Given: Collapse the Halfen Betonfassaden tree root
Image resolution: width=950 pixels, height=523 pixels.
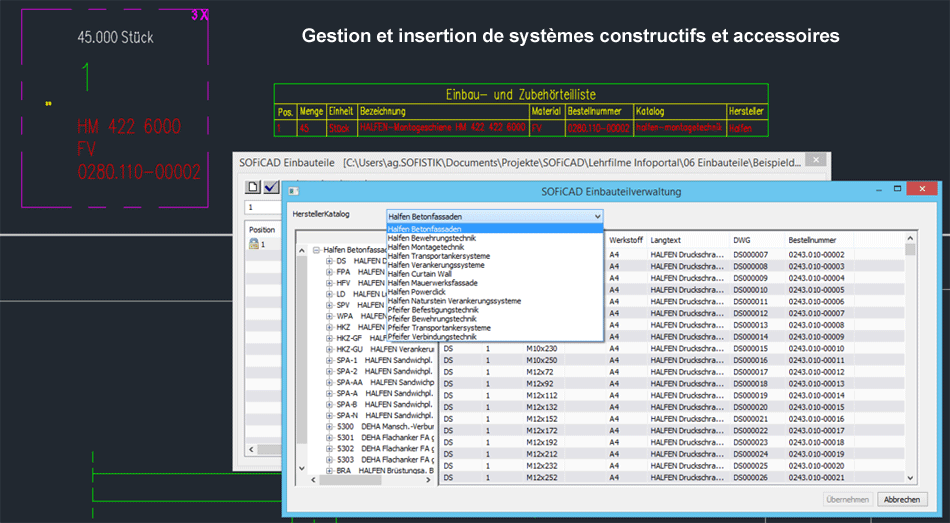Looking at the screenshot, I should pyautogui.click(x=316, y=250).
